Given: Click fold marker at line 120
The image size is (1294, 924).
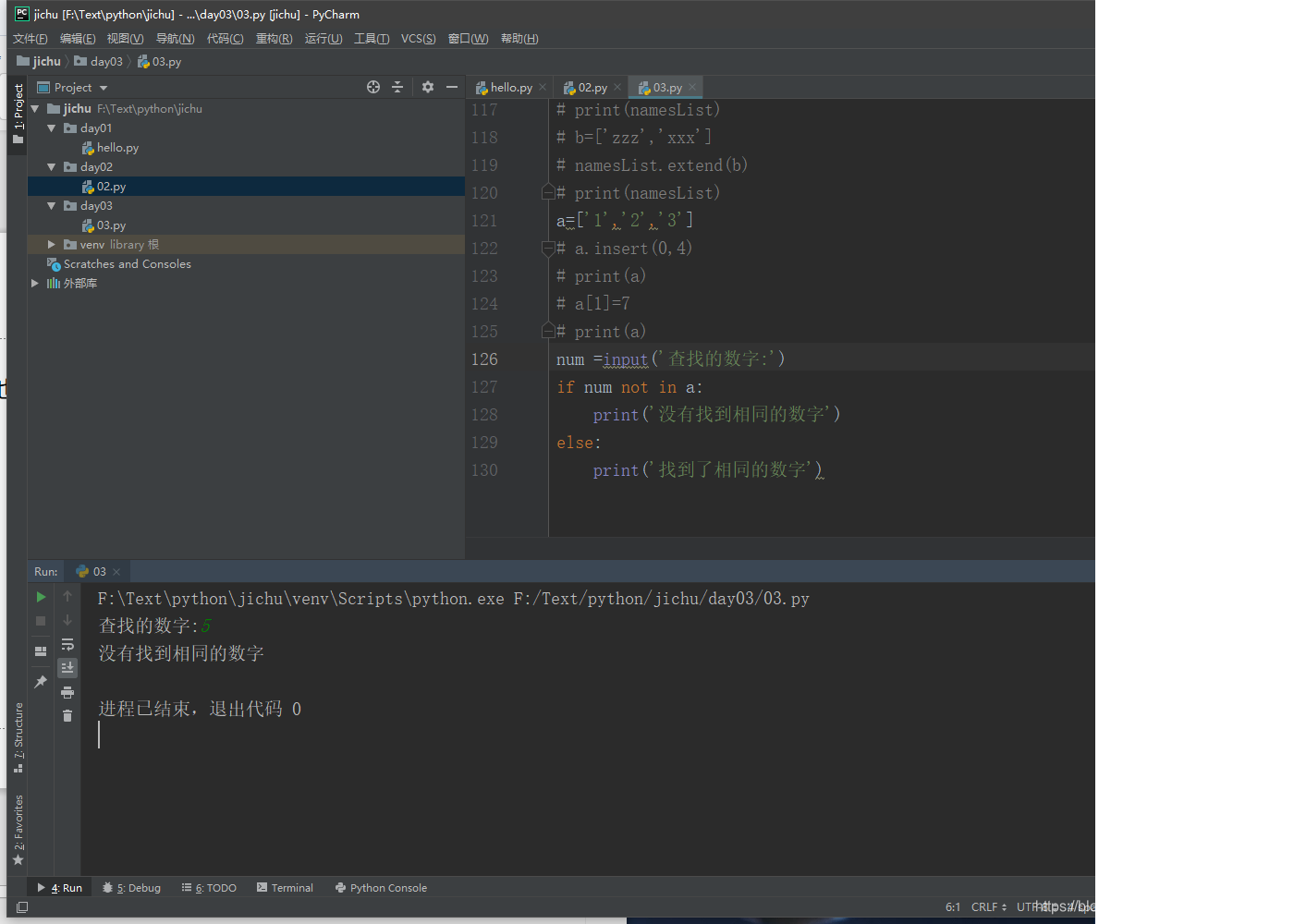Looking at the screenshot, I should click(x=548, y=192).
